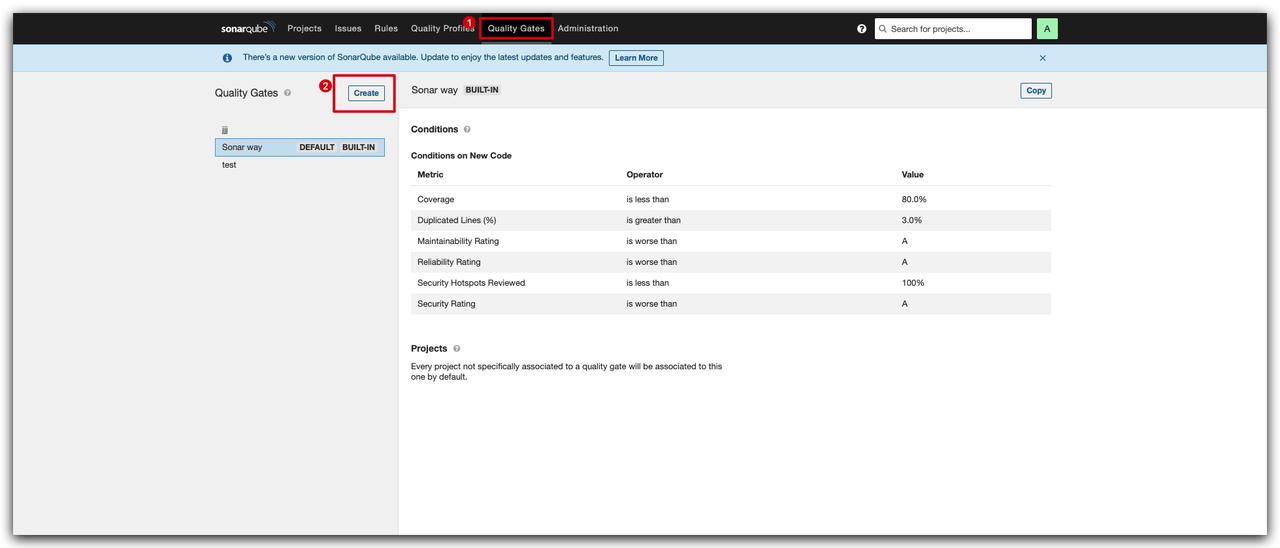Switch to the Quality Gates tab
Screen dimensions: 1280x548
pyautogui.click(x=516, y=29)
